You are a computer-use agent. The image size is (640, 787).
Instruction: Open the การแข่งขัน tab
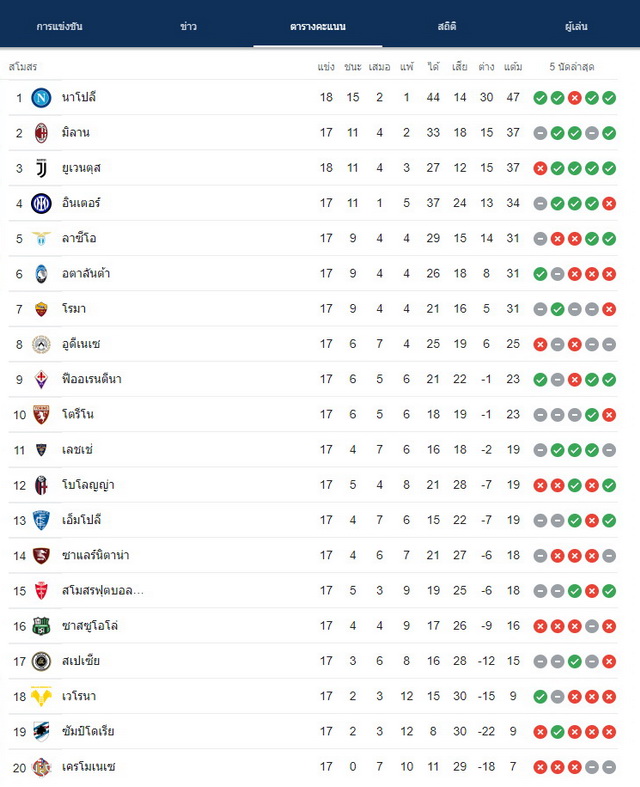coord(59,26)
